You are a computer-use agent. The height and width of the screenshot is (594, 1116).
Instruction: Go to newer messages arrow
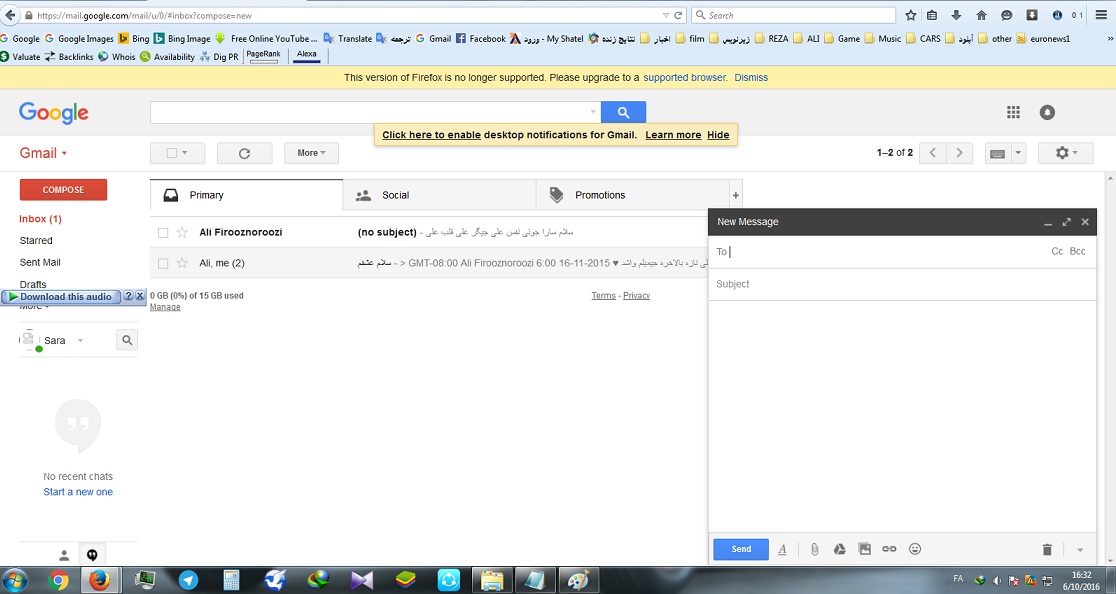coord(932,153)
